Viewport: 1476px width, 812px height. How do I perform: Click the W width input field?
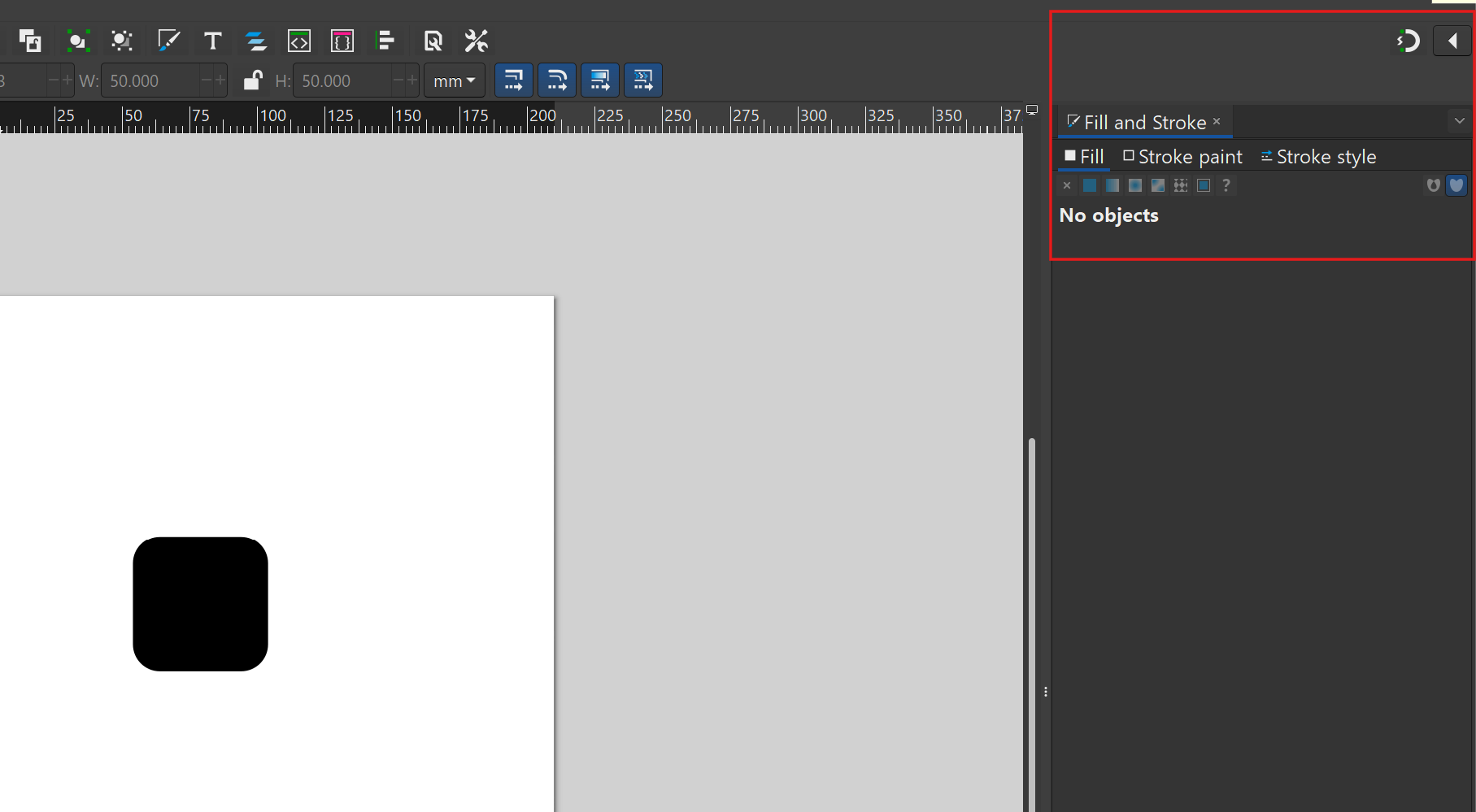tap(150, 80)
